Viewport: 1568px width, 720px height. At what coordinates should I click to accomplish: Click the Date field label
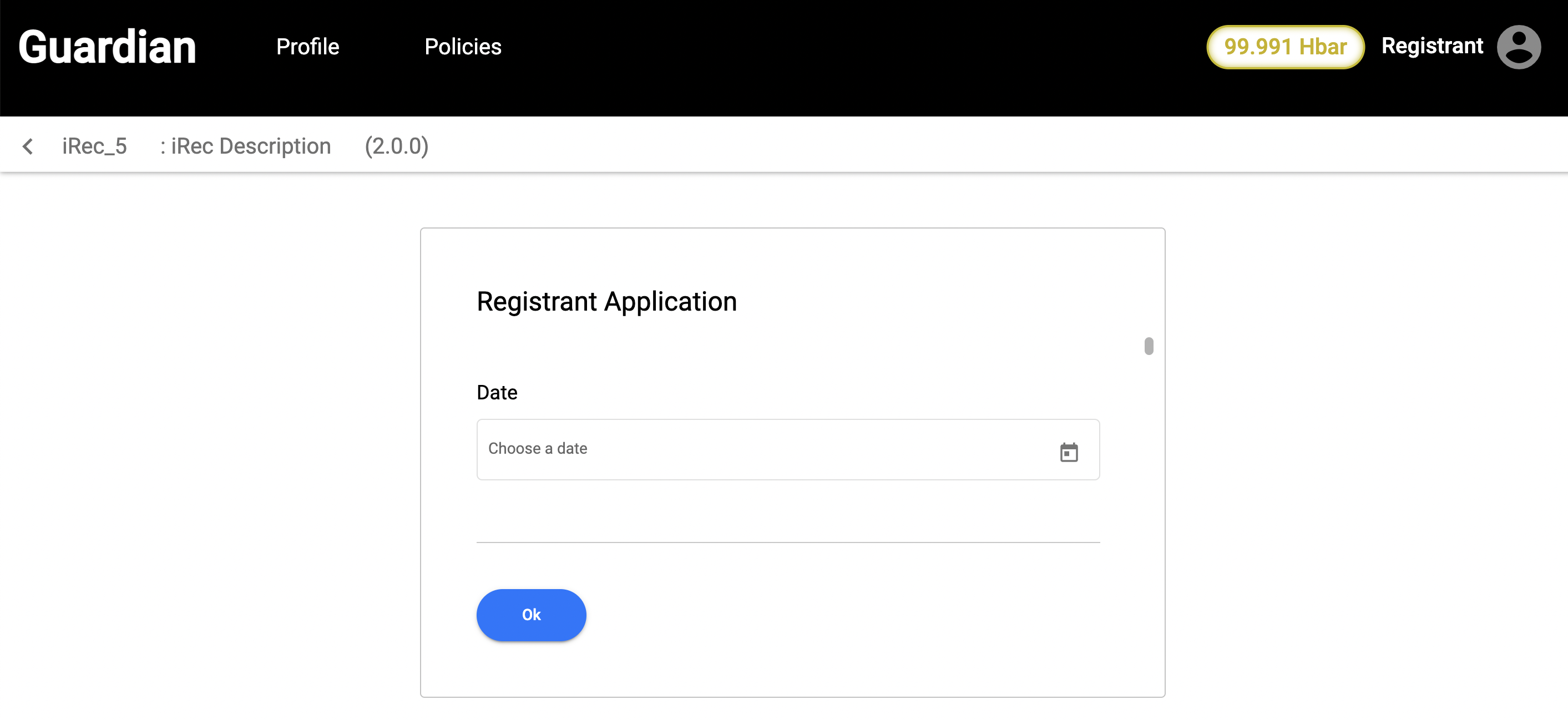497,393
